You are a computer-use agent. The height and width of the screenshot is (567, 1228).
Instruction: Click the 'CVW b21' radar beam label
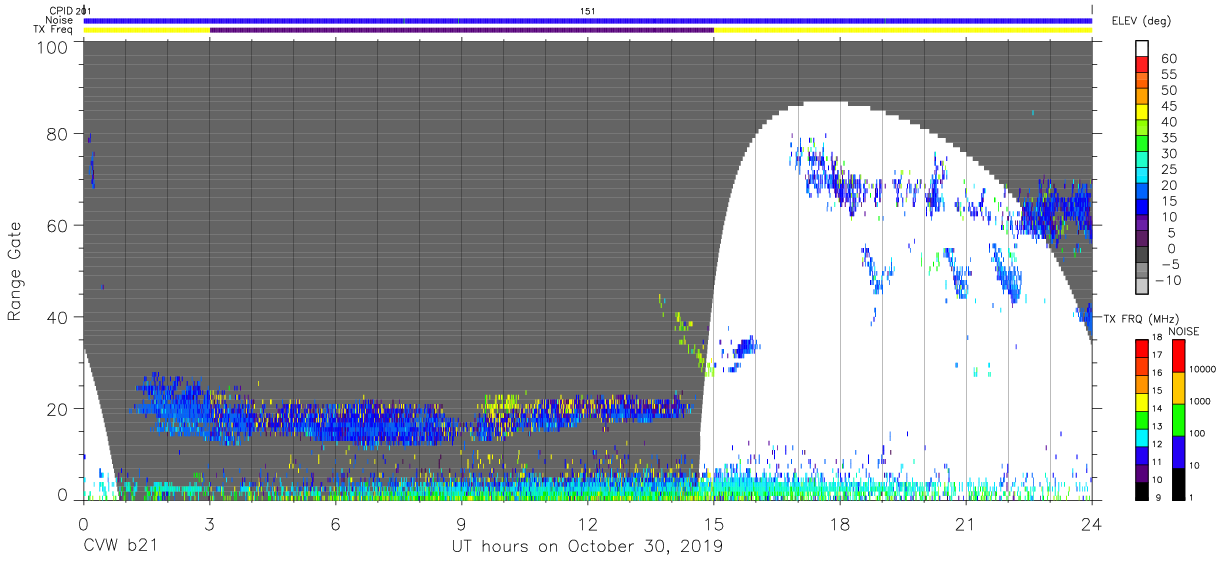[120, 547]
